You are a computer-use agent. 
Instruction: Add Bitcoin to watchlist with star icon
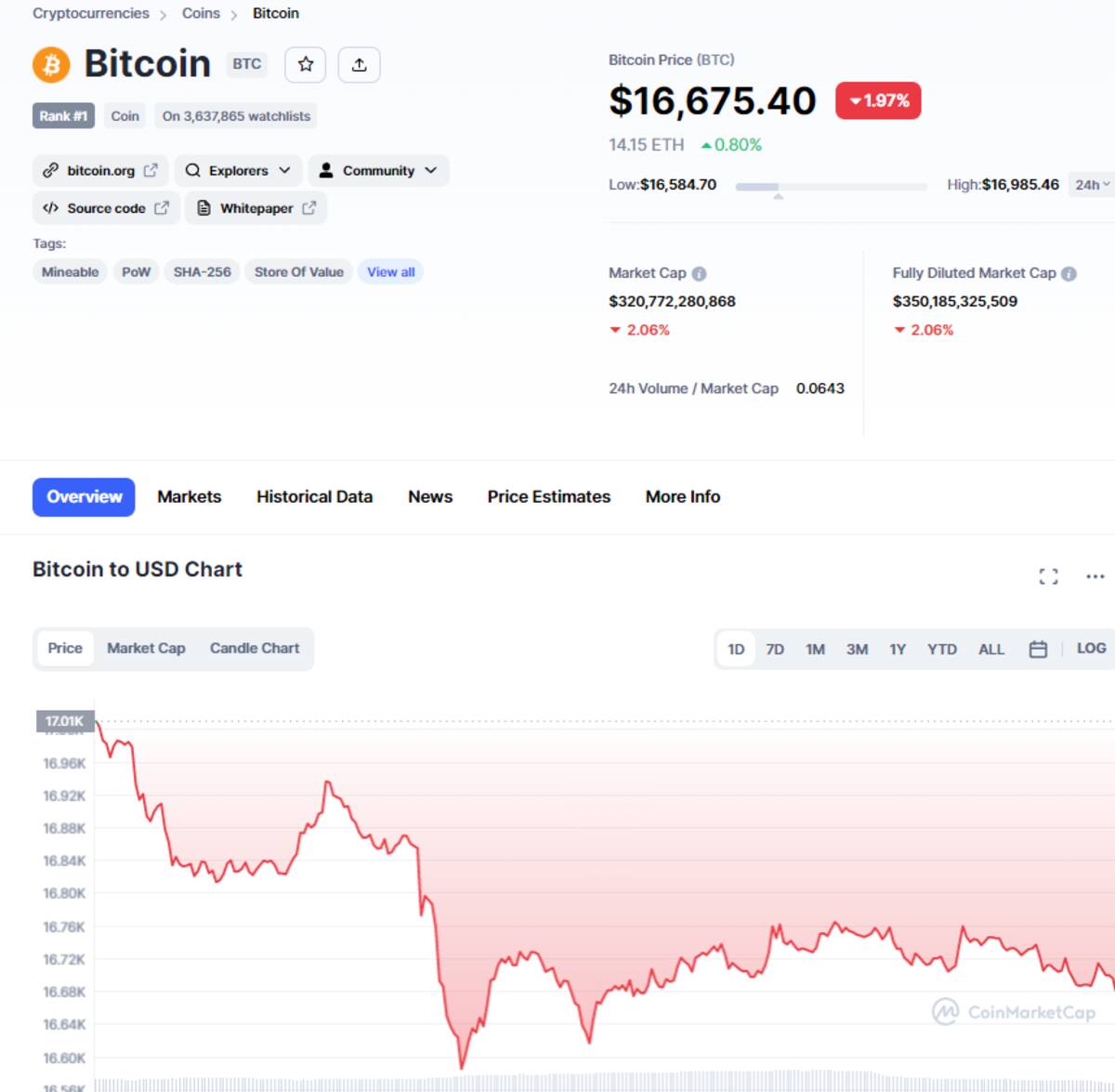(306, 64)
